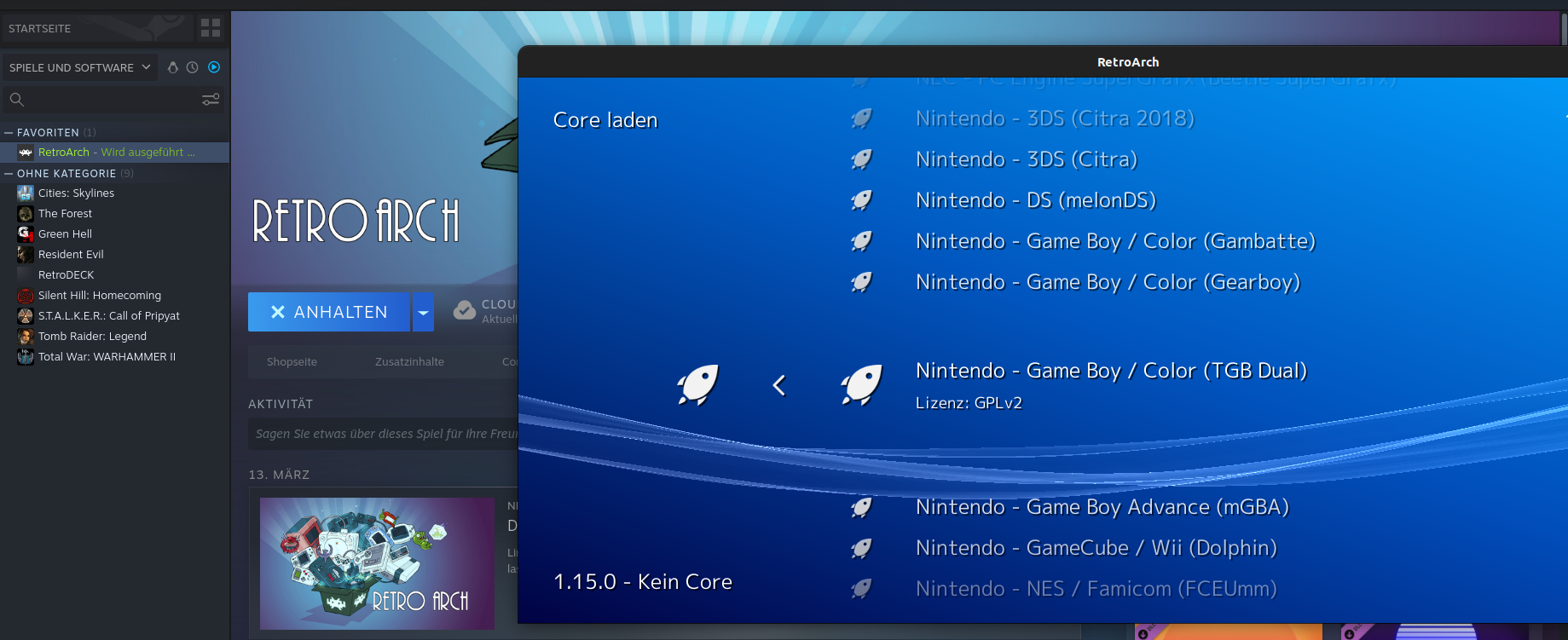Open the Shopseite tab
This screenshot has height=640, width=1568.
[292, 362]
